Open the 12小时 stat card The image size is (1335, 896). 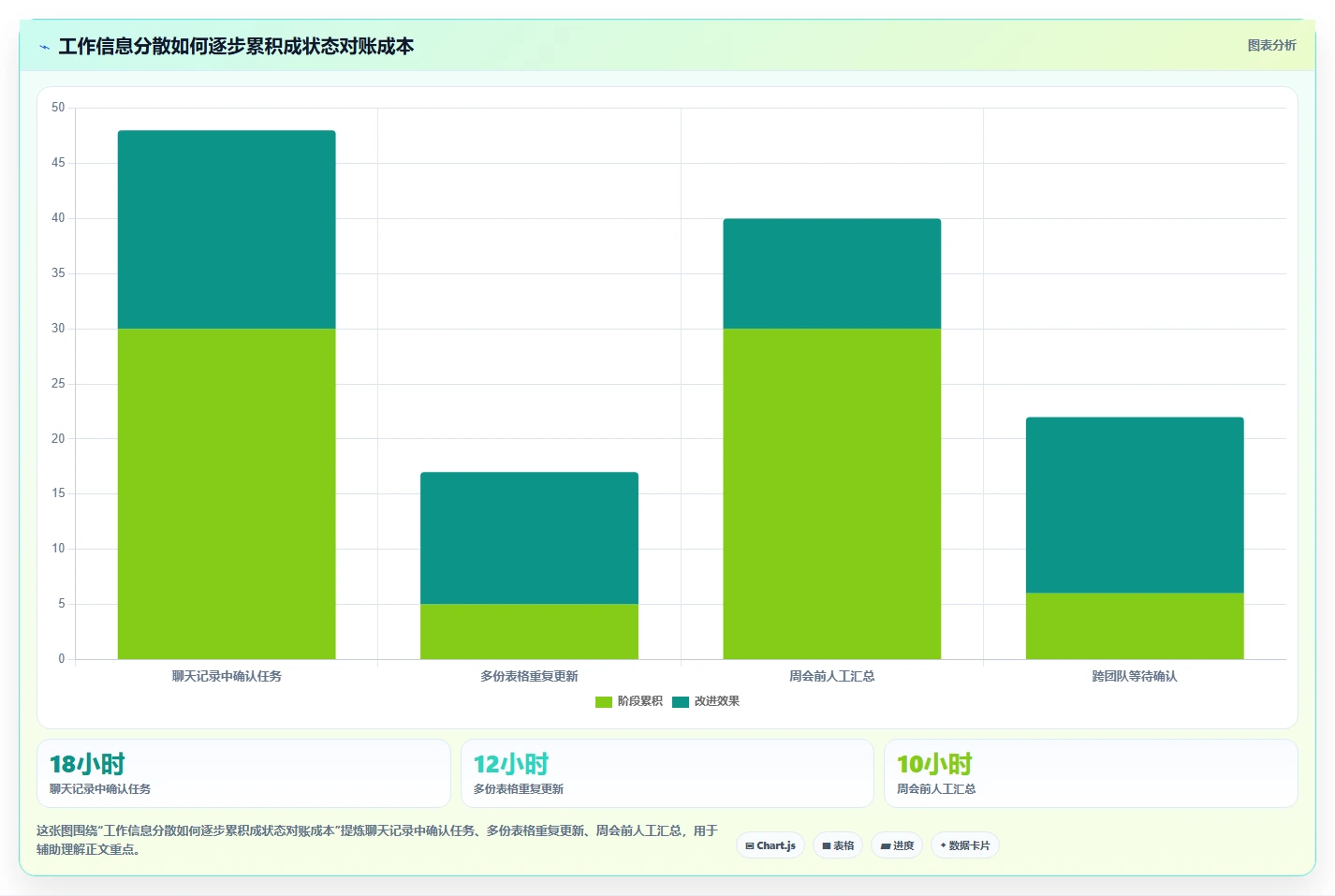point(667,773)
